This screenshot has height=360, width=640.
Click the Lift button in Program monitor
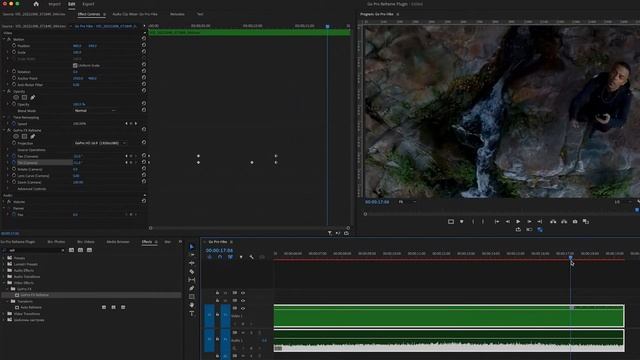(553, 221)
